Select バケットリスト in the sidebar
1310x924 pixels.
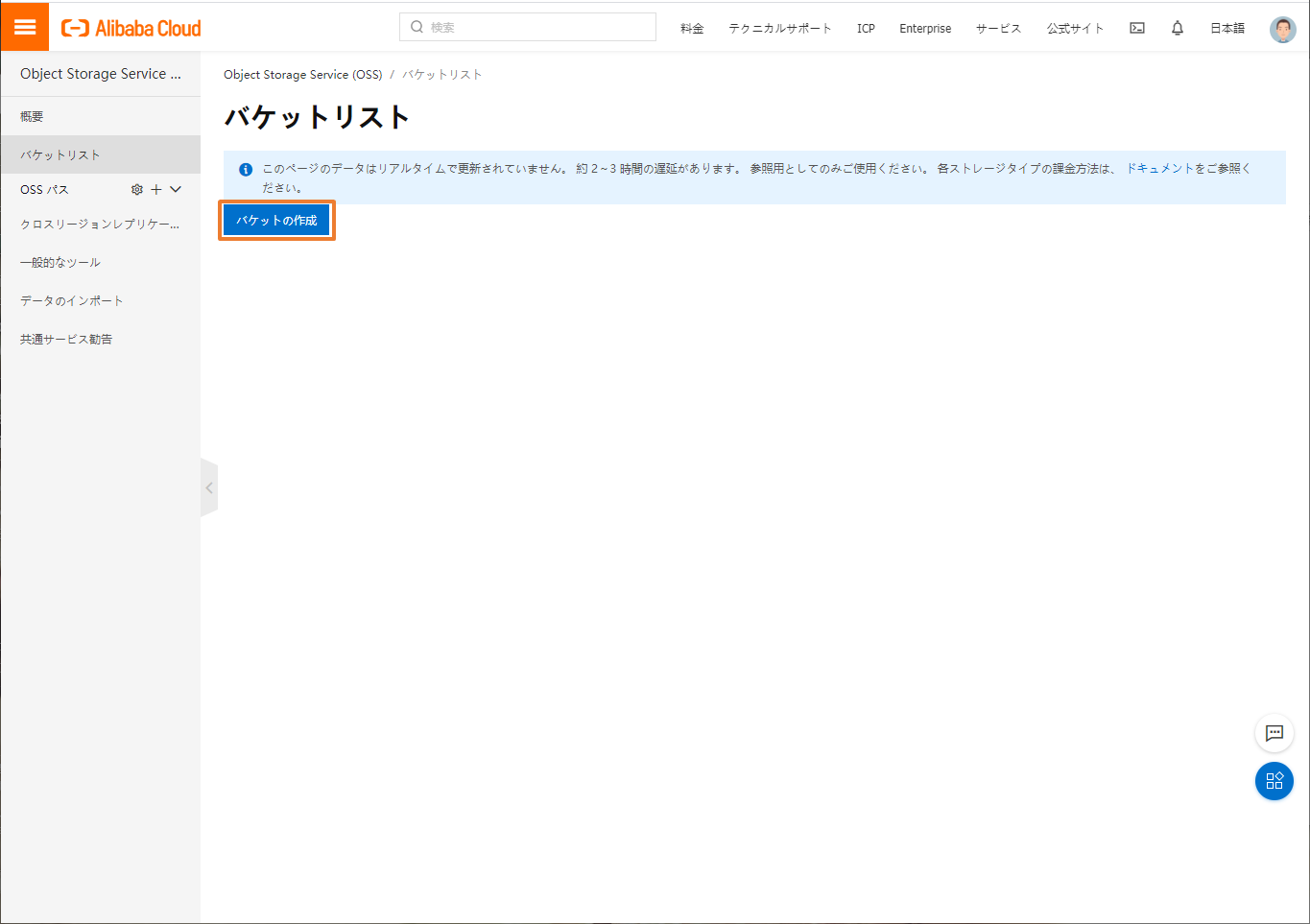pos(60,154)
